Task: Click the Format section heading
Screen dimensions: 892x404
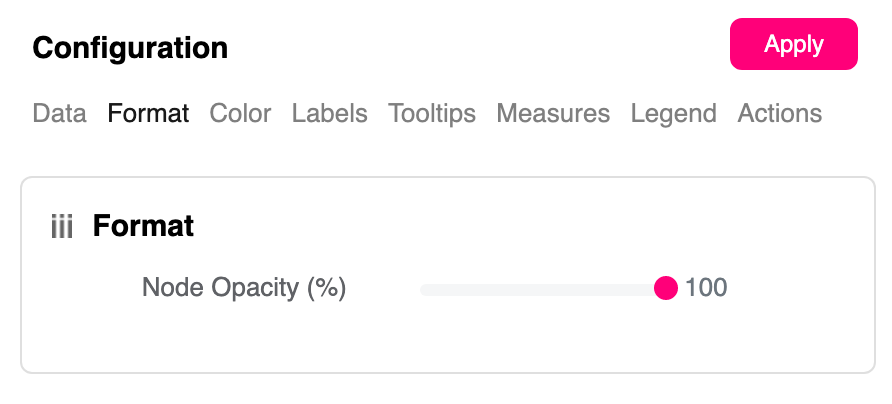Action: click(143, 226)
